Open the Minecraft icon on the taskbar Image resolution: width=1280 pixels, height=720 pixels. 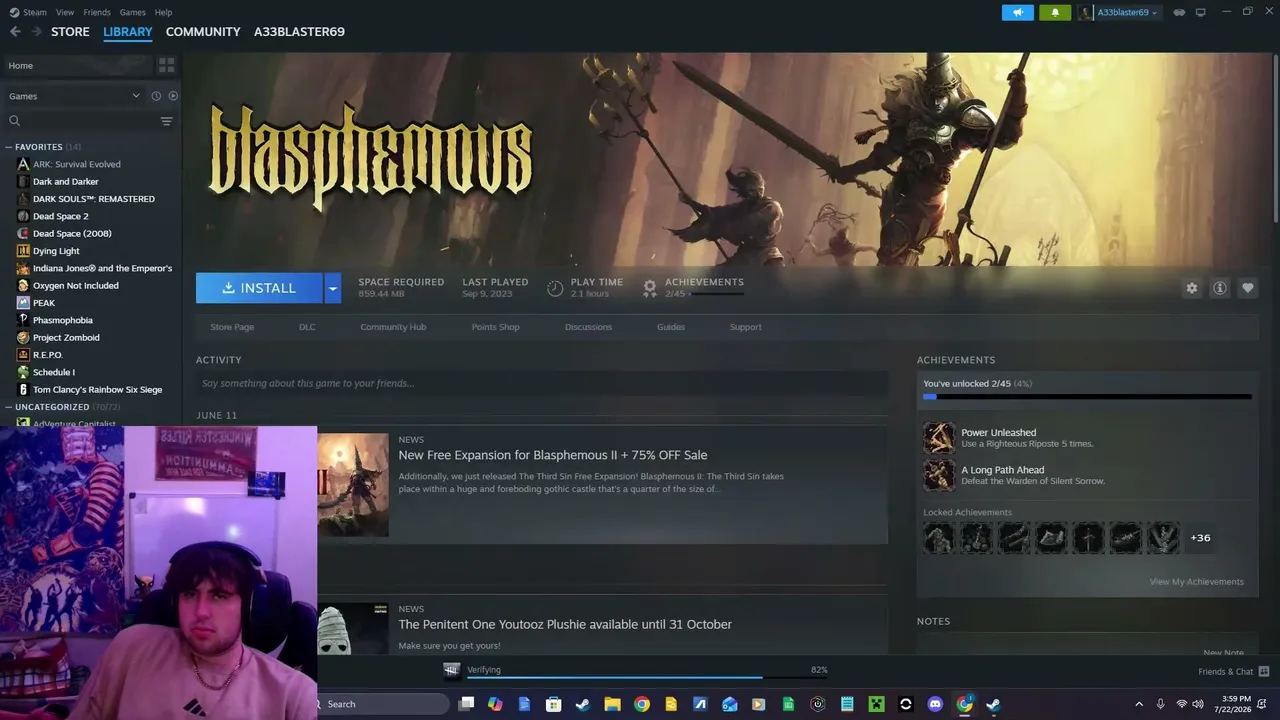pyautogui.click(x=876, y=704)
